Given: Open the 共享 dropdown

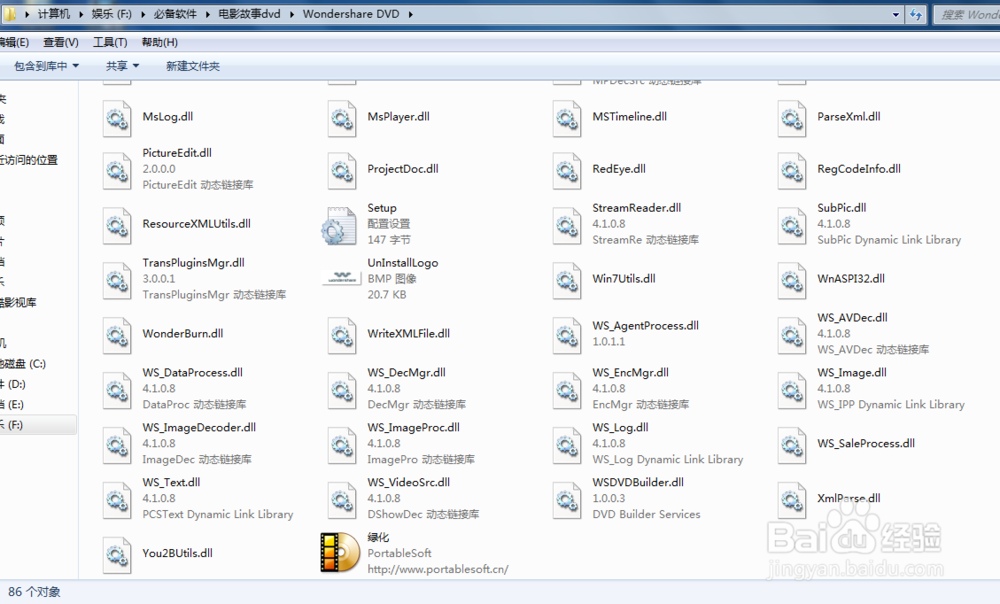Looking at the screenshot, I should [122, 66].
